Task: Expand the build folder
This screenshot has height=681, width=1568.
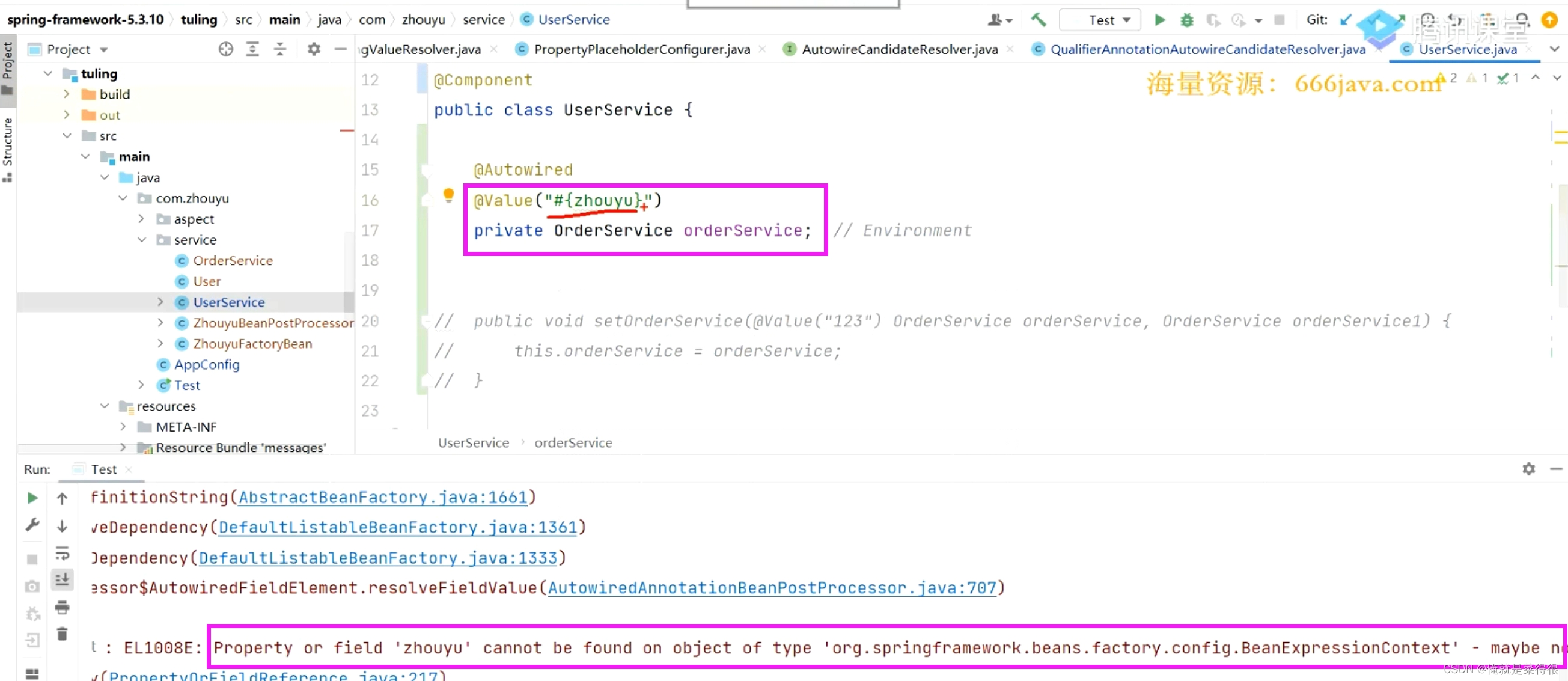Action: coord(66,94)
